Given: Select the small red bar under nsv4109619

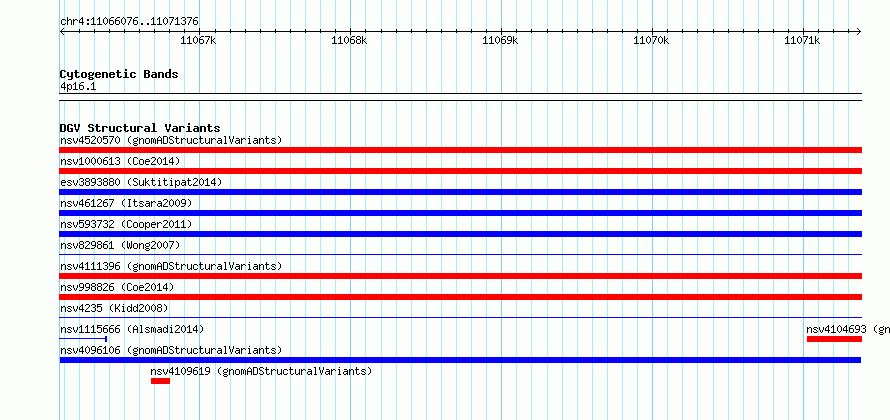Looking at the screenshot, I should tap(160, 381).
